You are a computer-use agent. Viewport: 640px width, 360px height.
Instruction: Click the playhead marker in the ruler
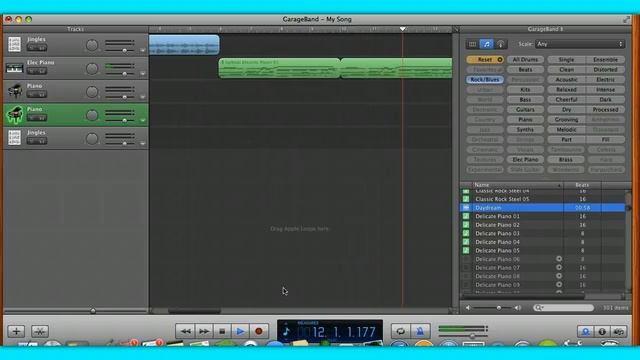tap(402, 29)
